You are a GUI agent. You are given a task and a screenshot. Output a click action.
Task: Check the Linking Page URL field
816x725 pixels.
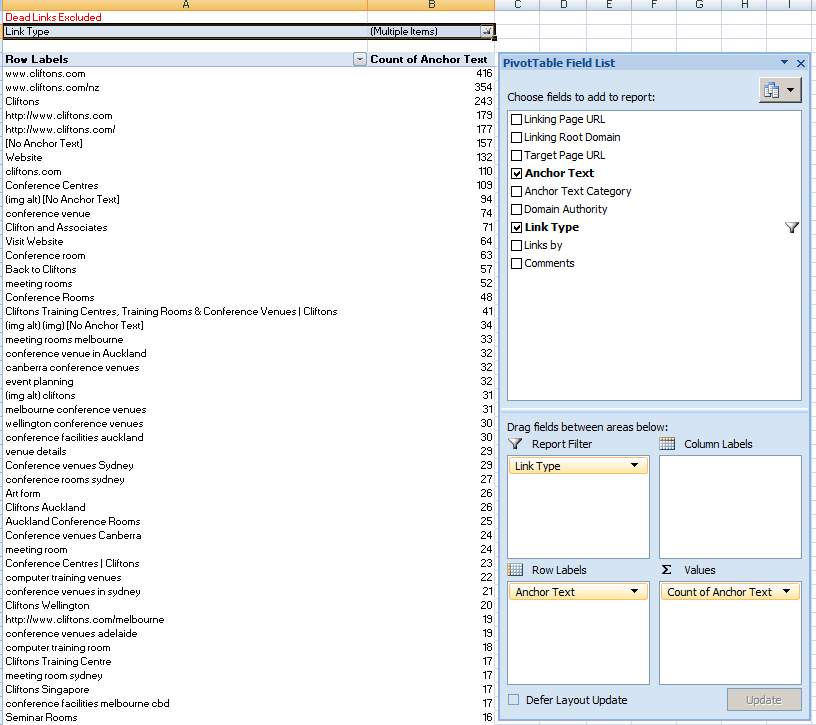(x=516, y=120)
